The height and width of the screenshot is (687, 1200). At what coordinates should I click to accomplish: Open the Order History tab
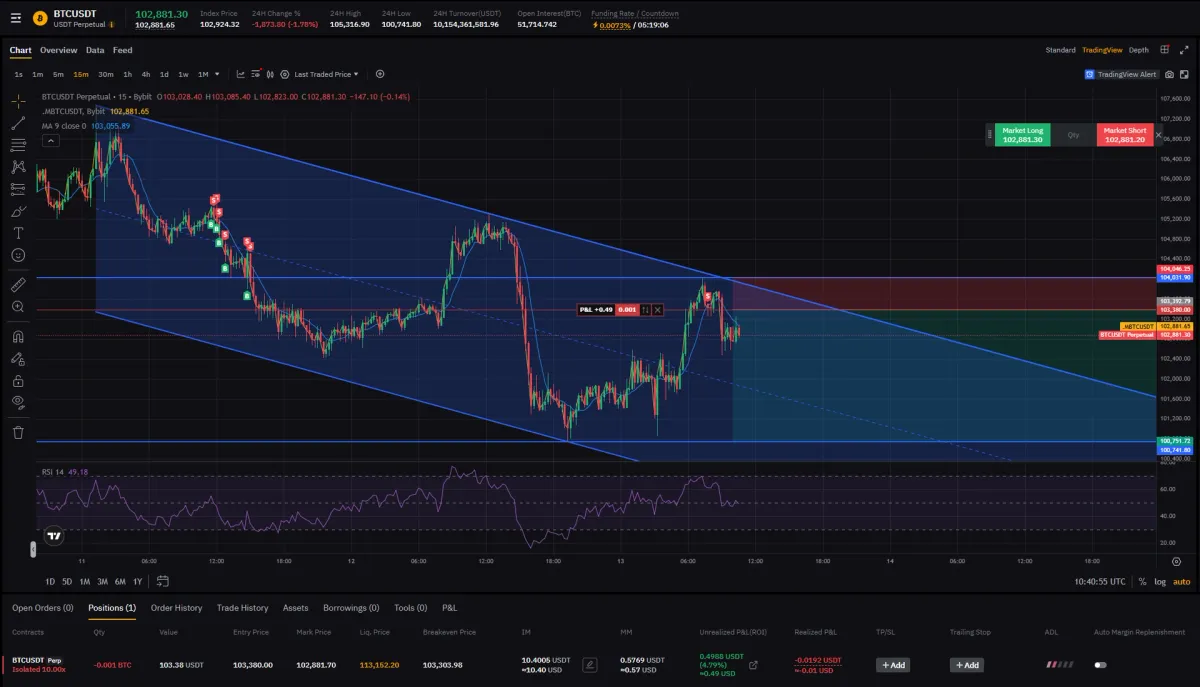coord(176,608)
